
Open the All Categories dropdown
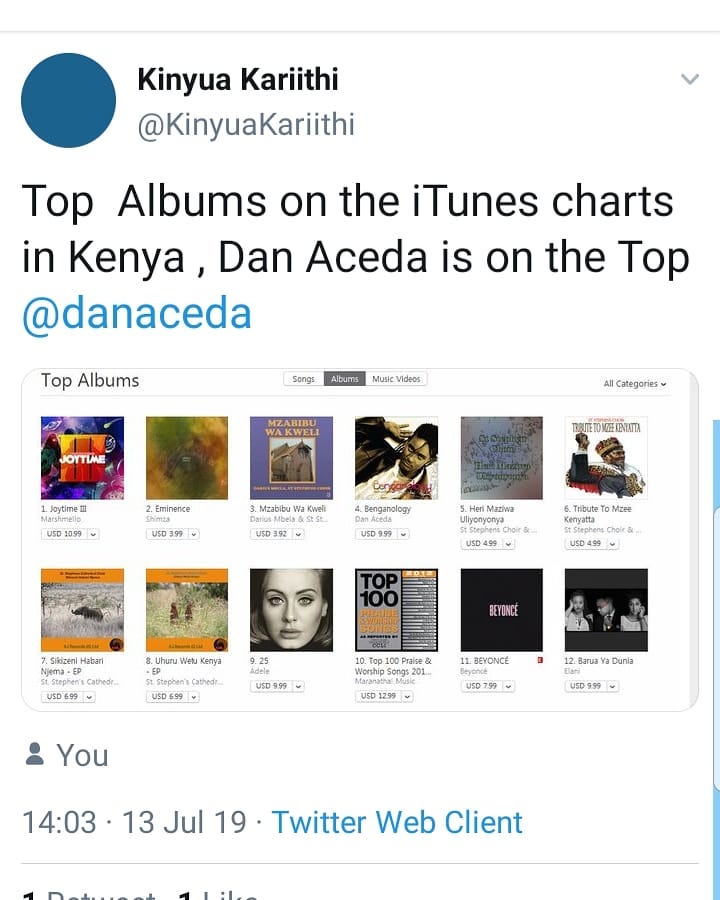click(635, 384)
